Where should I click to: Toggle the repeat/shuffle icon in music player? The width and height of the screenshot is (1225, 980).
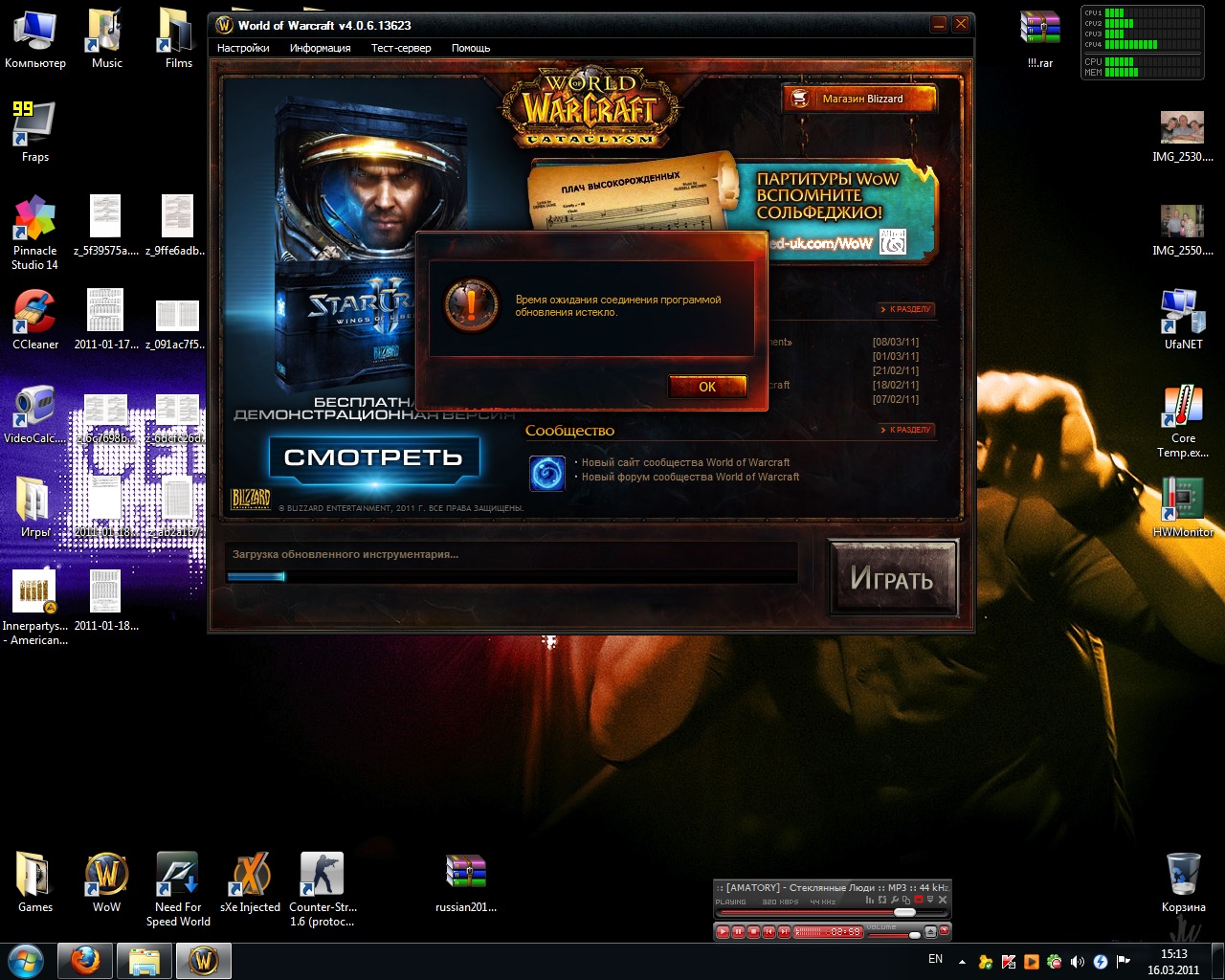point(882,900)
